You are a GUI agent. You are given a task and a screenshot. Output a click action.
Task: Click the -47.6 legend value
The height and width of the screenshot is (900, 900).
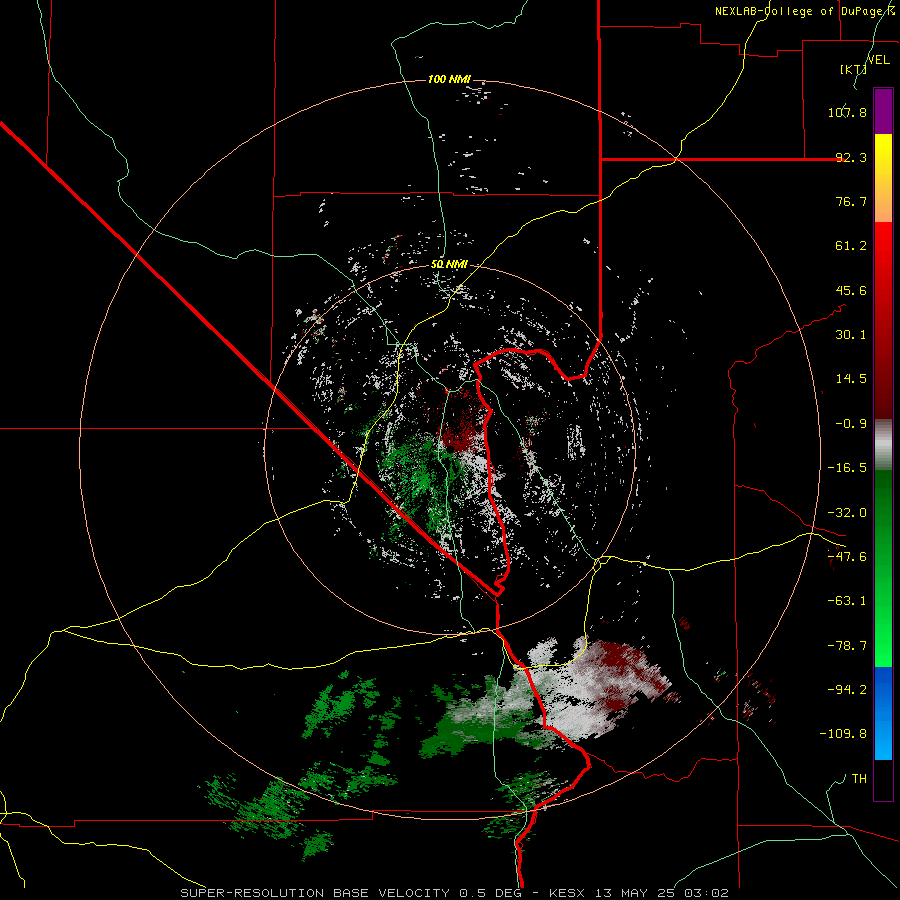point(847,557)
